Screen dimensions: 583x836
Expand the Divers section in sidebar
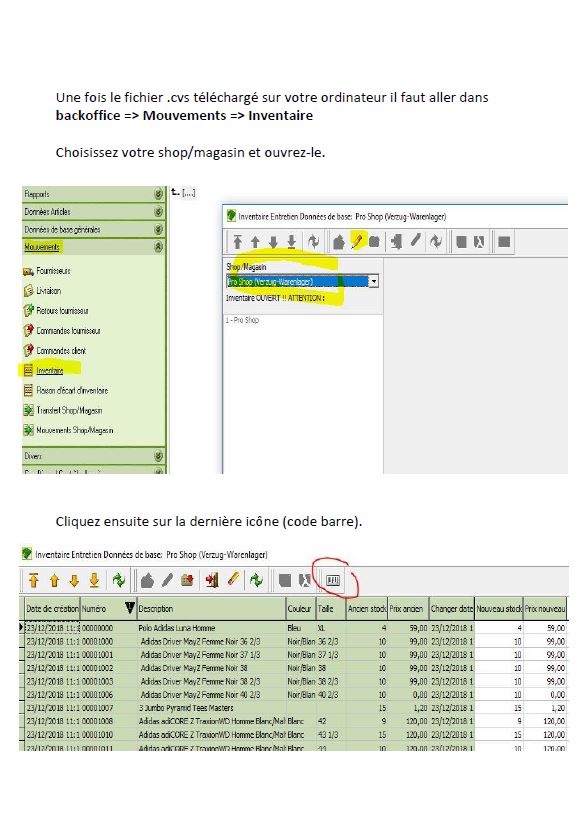[x=158, y=456]
